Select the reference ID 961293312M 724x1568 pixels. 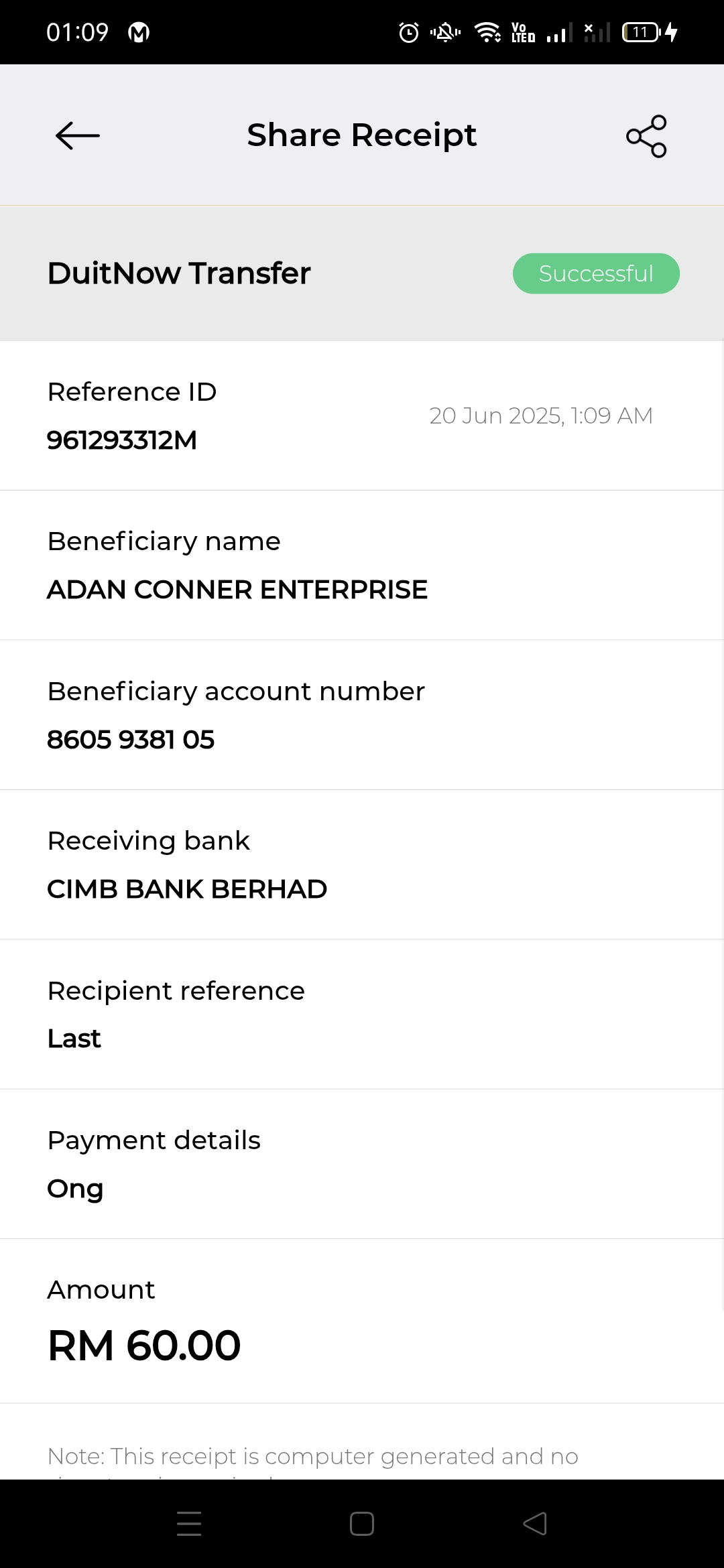pyautogui.click(x=122, y=440)
